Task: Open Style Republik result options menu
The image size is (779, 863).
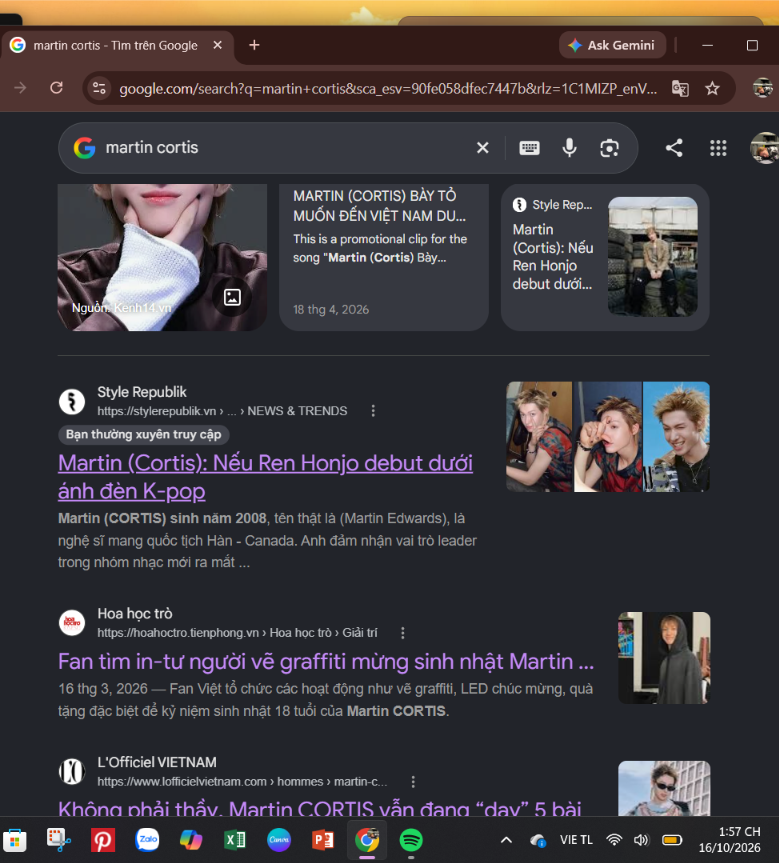Action: click(x=373, y=411)
